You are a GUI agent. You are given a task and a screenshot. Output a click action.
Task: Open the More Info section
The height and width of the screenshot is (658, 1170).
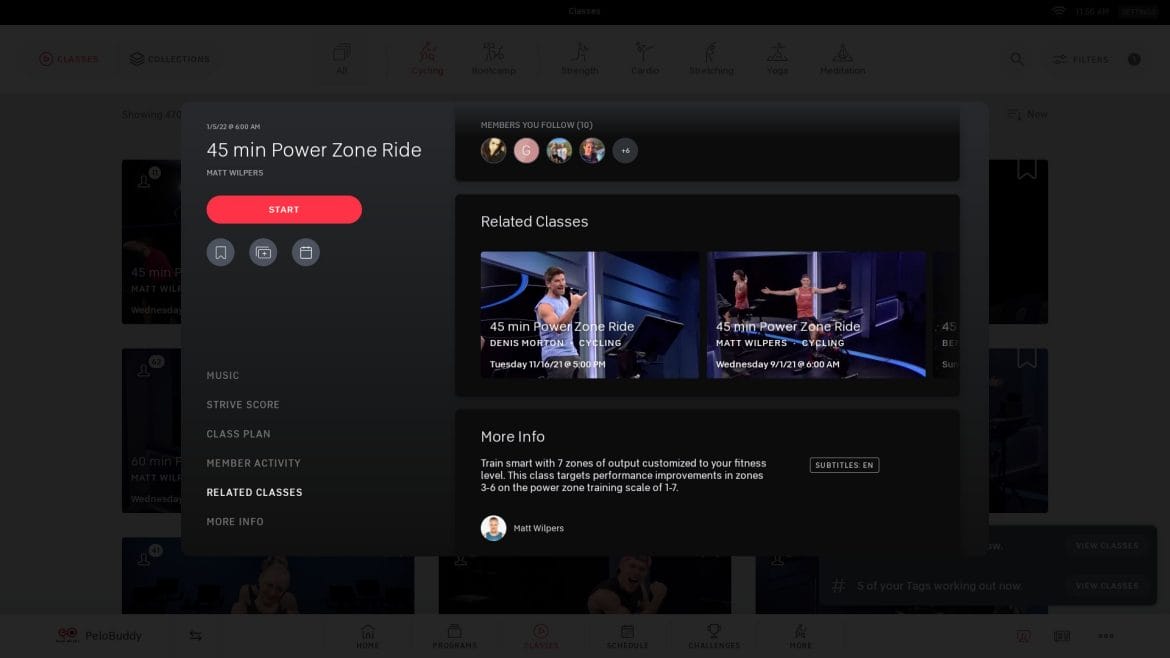[x=235, y=521]
